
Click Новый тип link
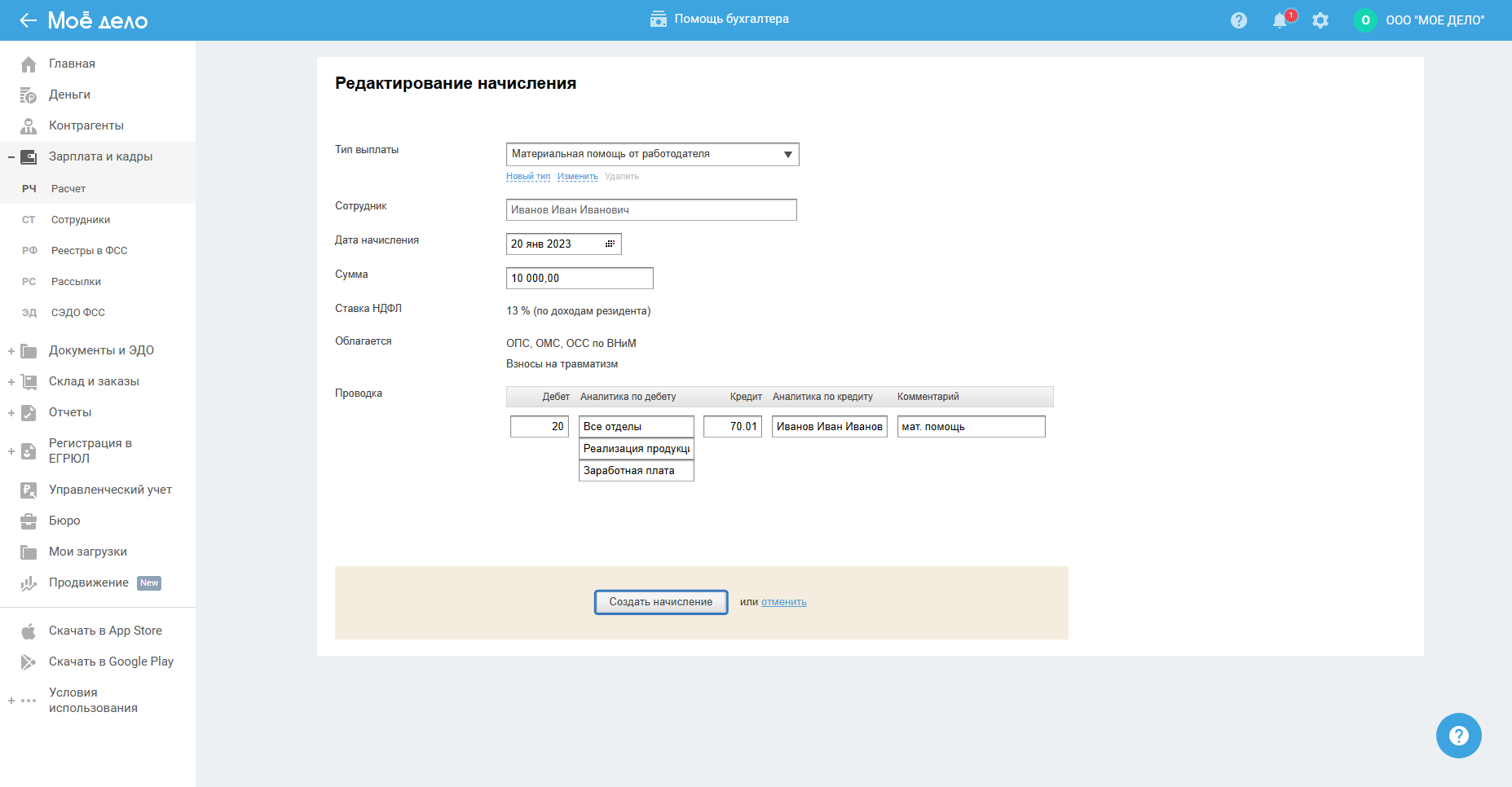pos(528,176)
